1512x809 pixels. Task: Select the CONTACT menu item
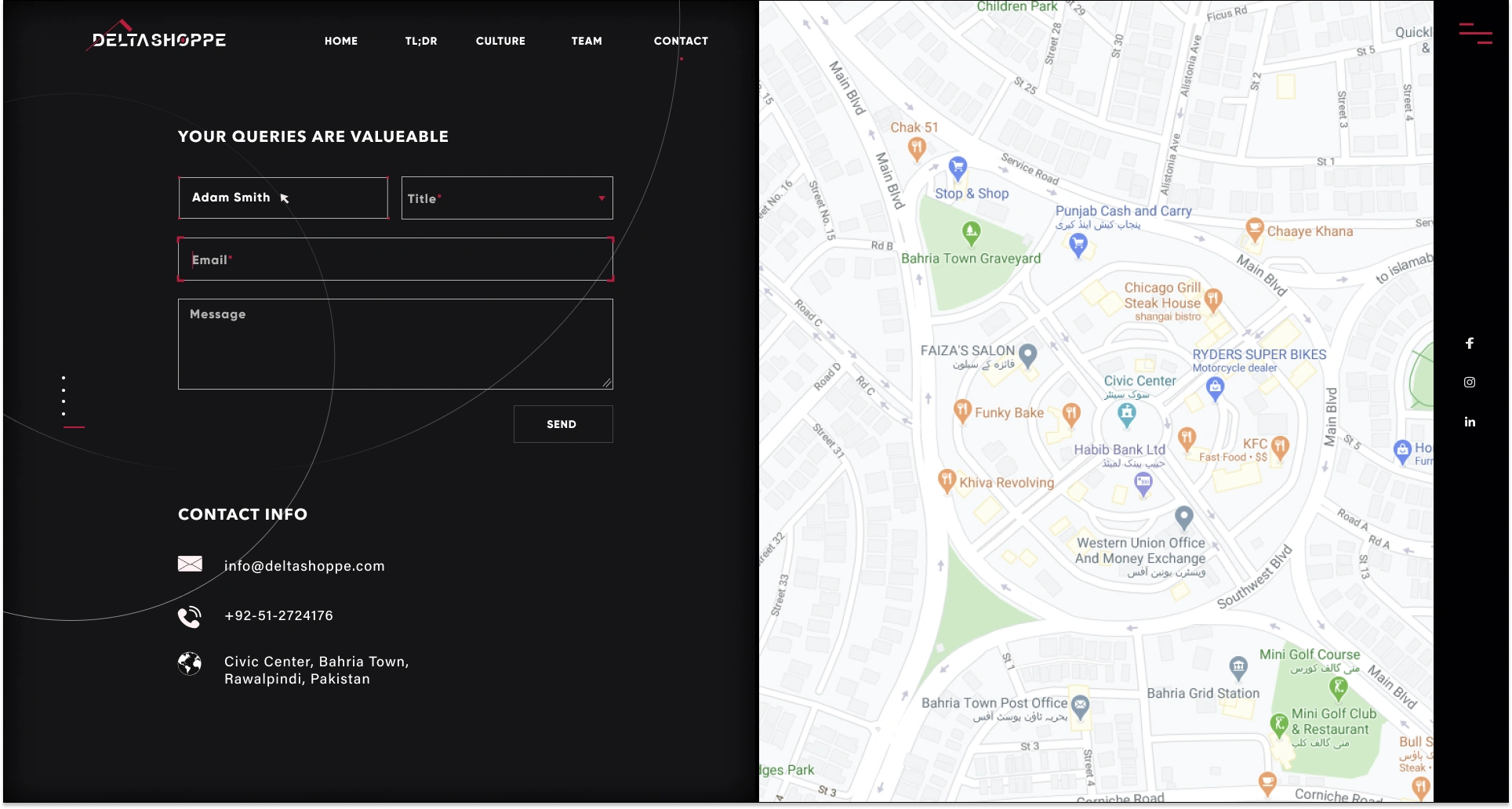point(681,41)
